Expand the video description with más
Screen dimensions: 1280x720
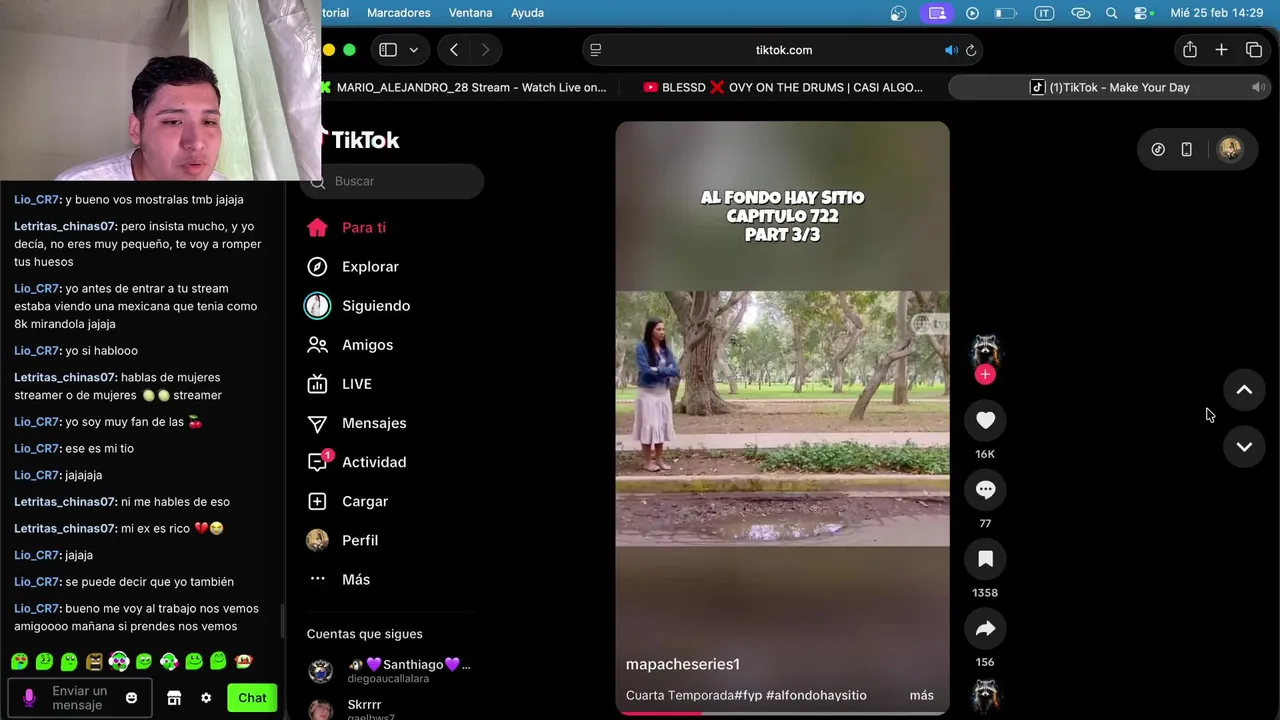click(921, 695)
